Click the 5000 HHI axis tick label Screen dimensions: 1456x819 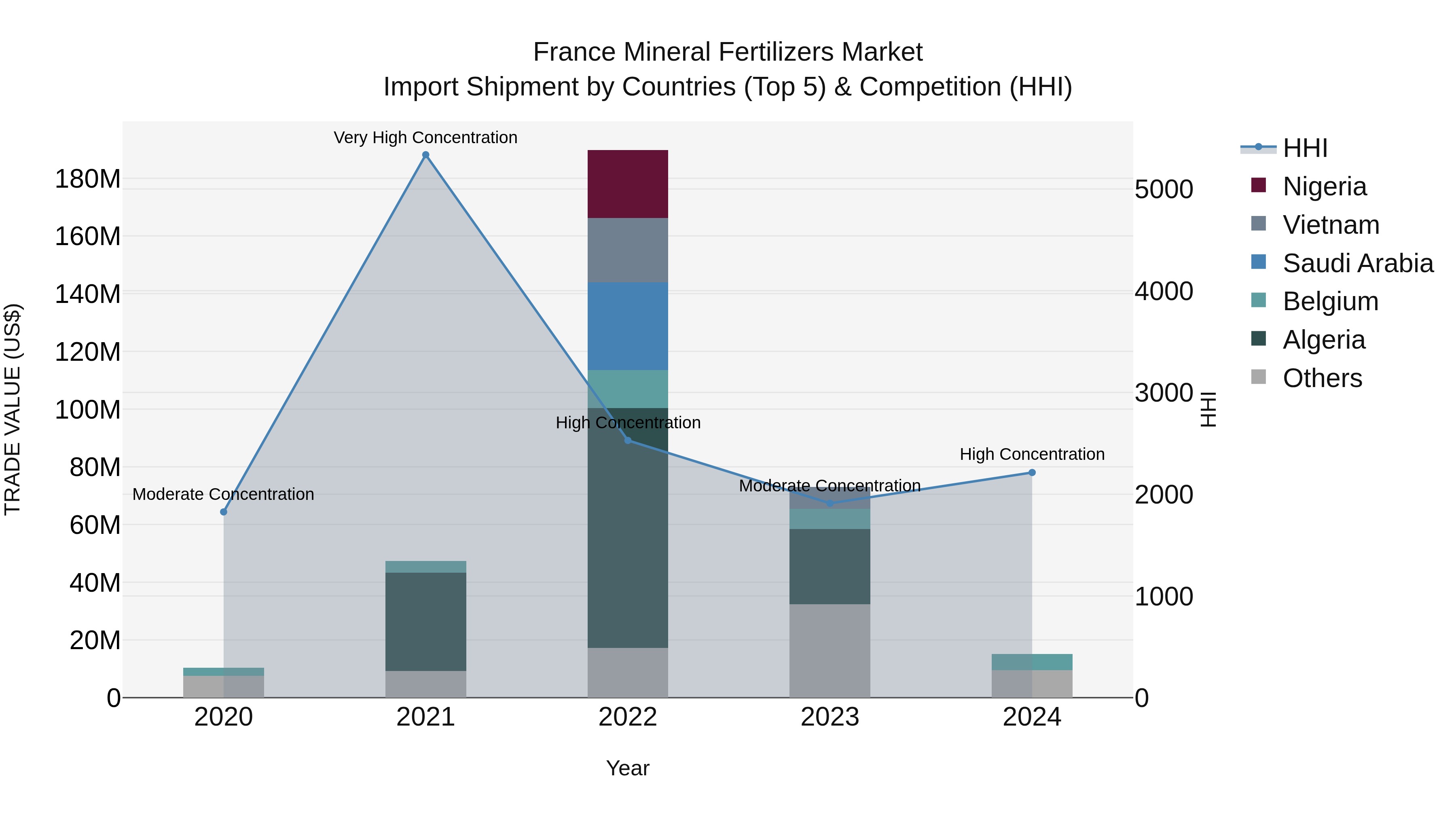pos(1164,189)
